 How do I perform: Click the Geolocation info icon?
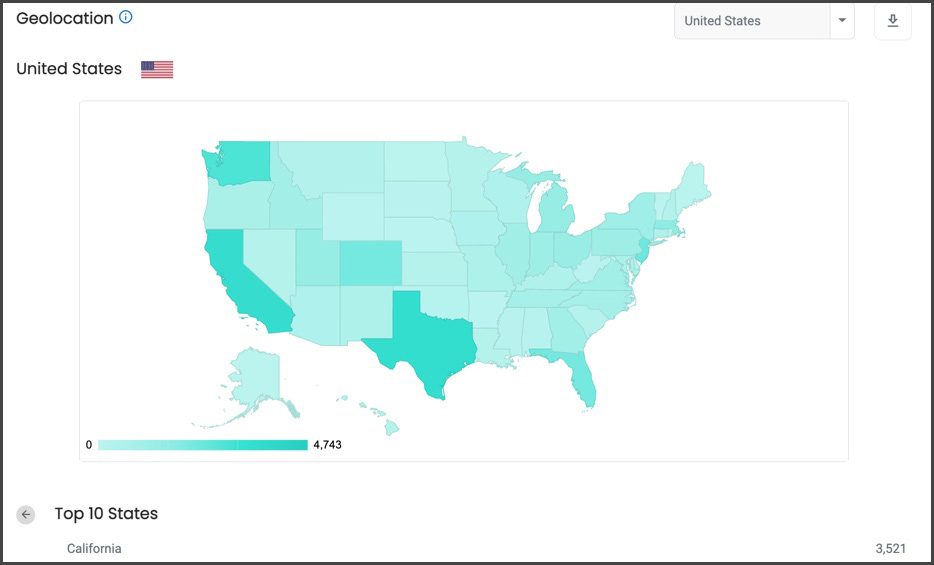126,17
